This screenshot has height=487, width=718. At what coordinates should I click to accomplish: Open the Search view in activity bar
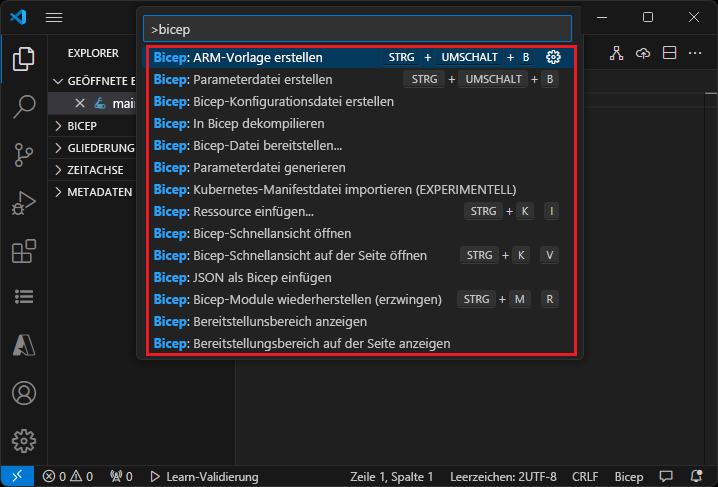click(24, 107)
